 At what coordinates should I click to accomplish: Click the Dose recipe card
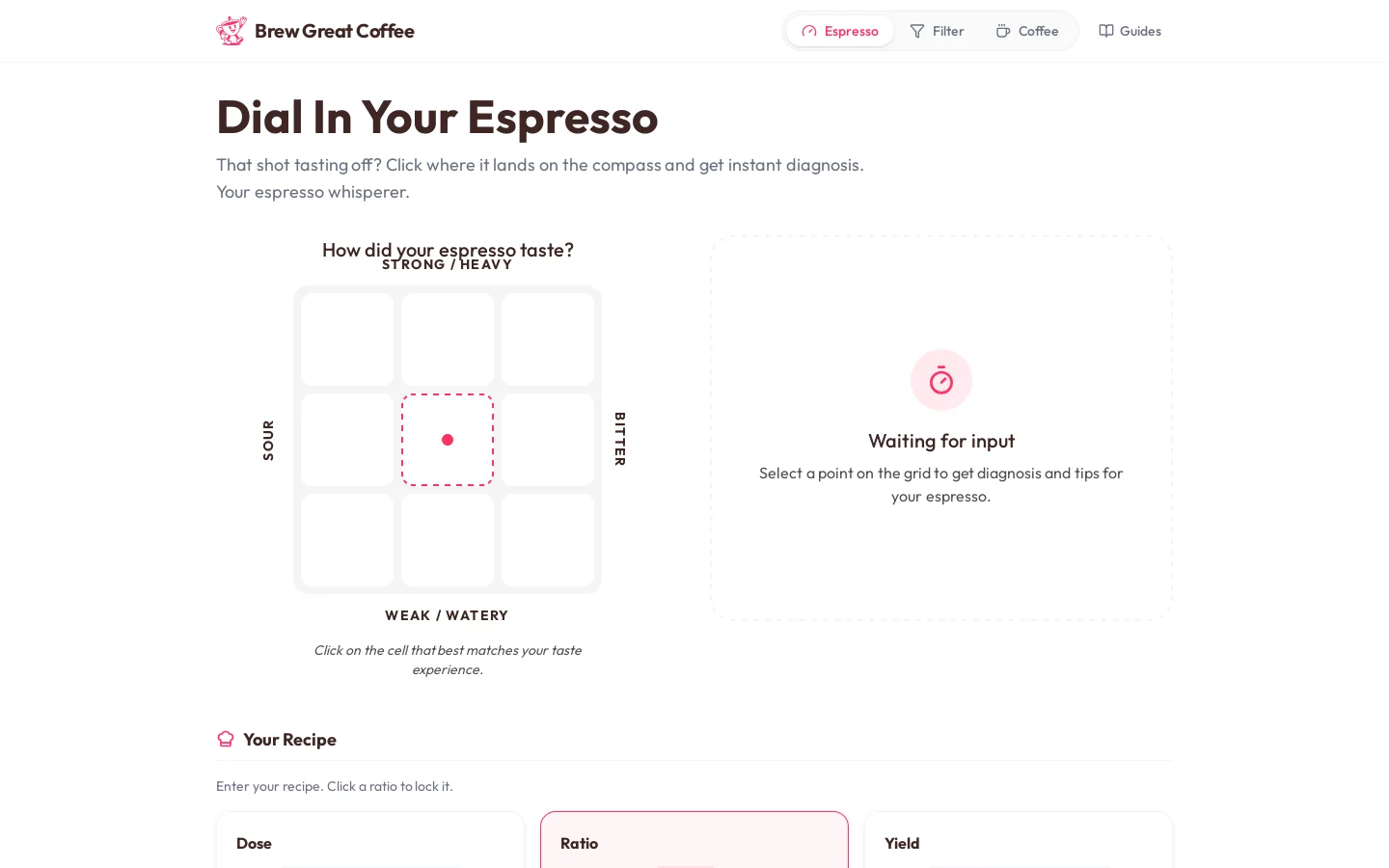coord(370,840)
